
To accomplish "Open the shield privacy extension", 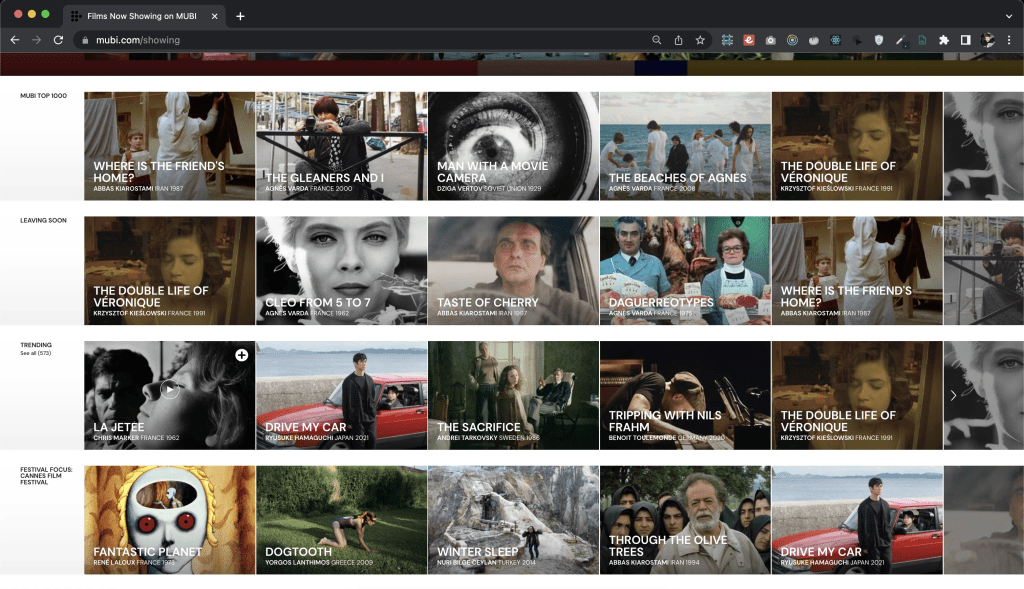I will (x=878, y=40).
